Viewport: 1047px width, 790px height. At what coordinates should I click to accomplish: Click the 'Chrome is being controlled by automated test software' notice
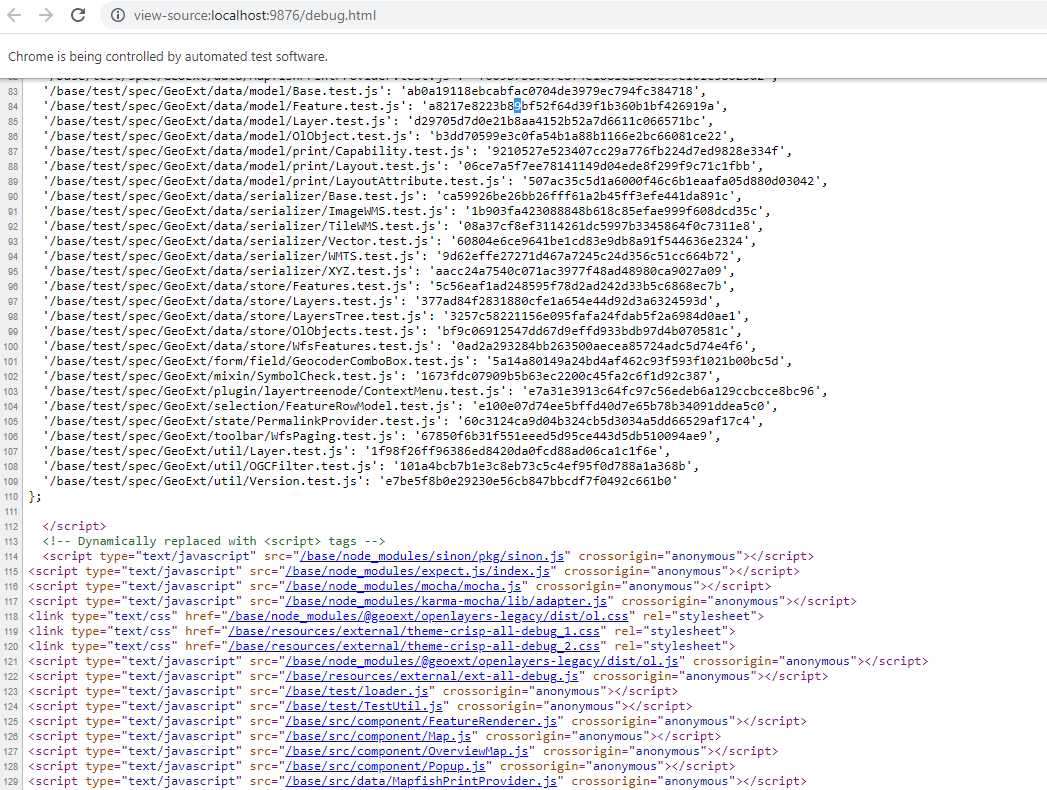(x=168, y=57)
